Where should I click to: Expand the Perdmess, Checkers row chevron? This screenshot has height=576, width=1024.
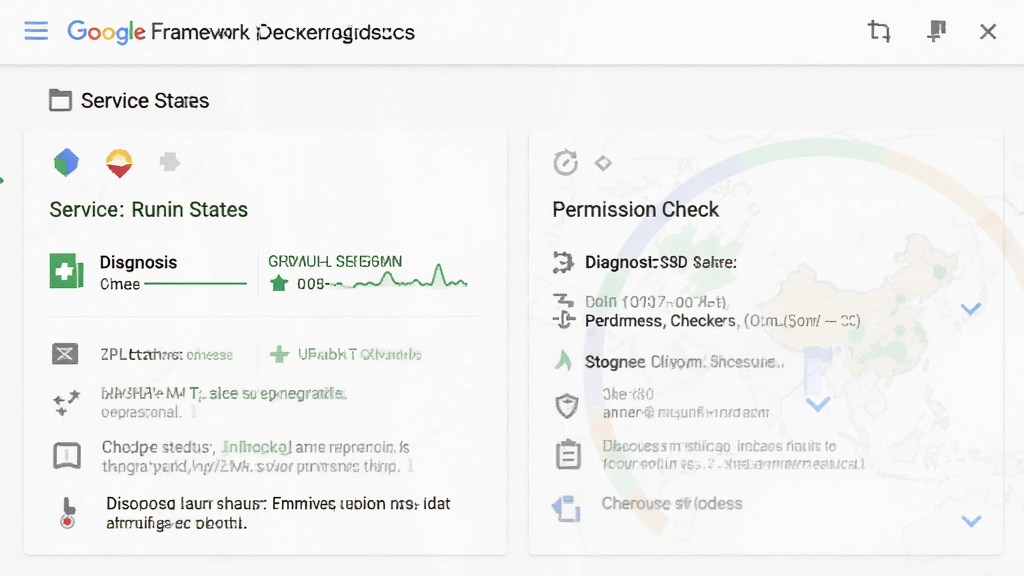coord(971,309)
